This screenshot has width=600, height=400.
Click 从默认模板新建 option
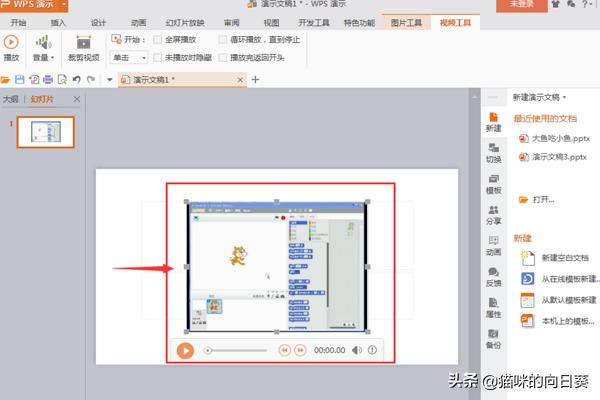point(559,300)
